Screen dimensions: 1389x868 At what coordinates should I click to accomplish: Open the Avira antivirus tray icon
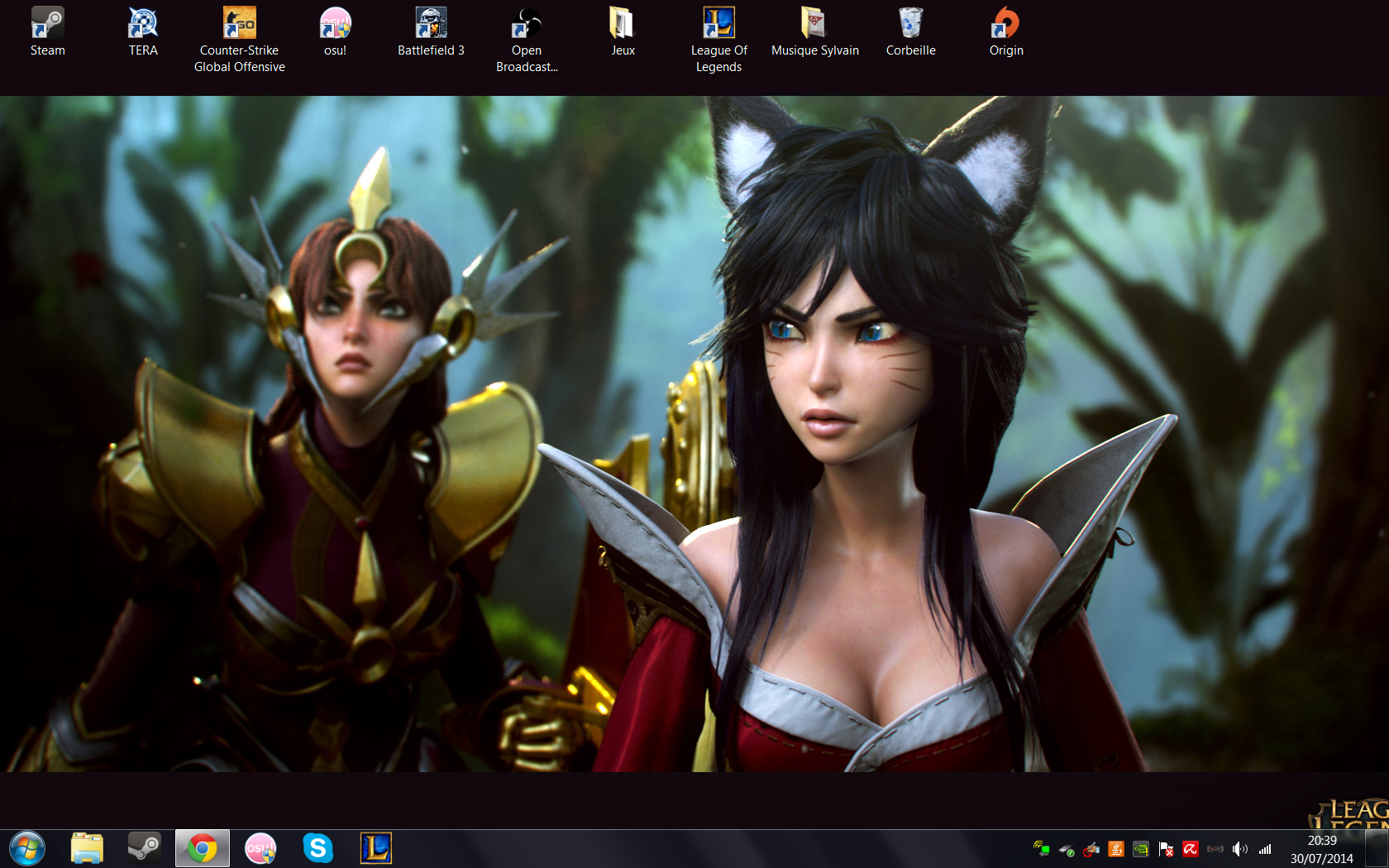1191,848
